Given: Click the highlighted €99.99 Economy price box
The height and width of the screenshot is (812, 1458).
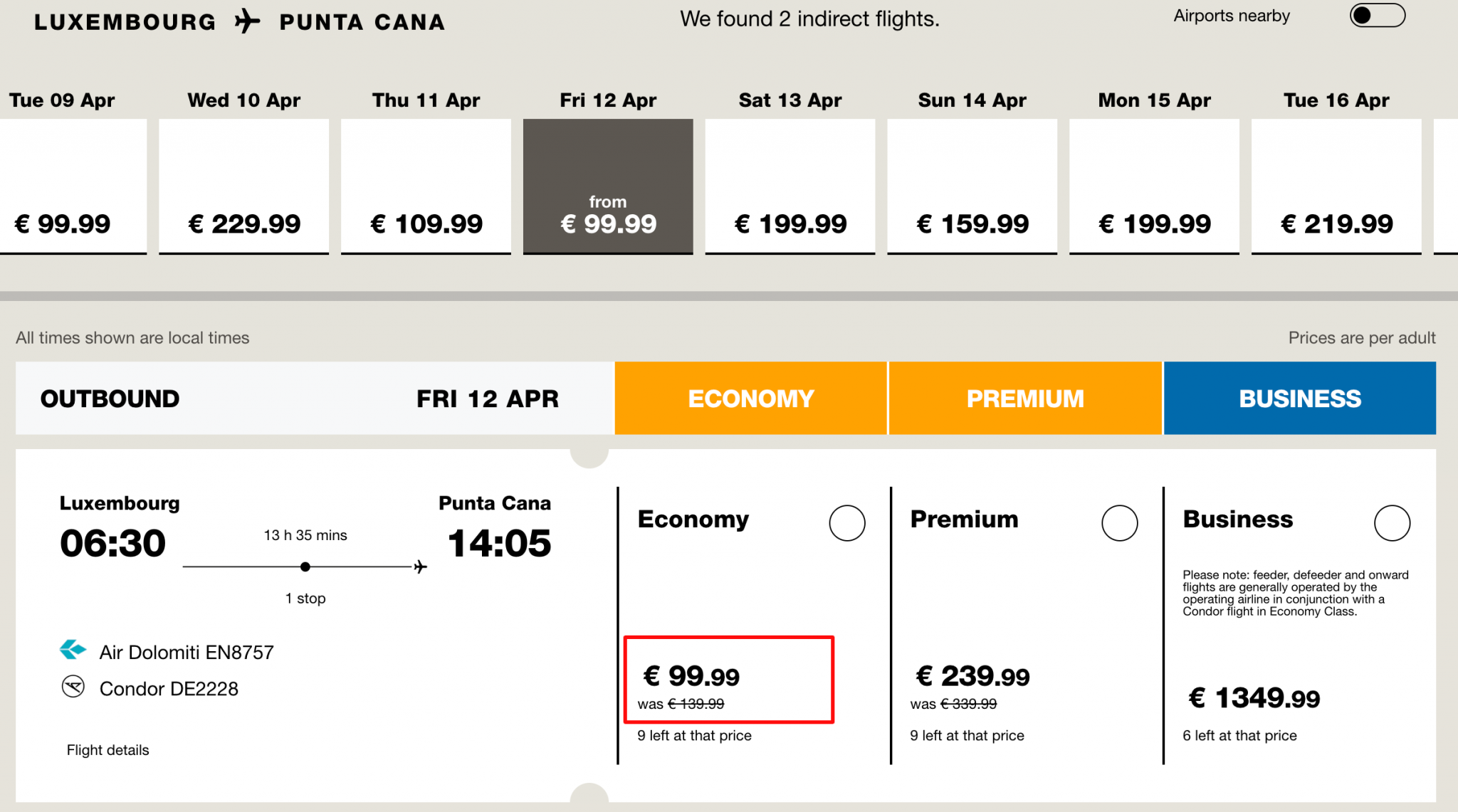Looking at the screenshot, I should pyautogui.click(x=728, y=680).
